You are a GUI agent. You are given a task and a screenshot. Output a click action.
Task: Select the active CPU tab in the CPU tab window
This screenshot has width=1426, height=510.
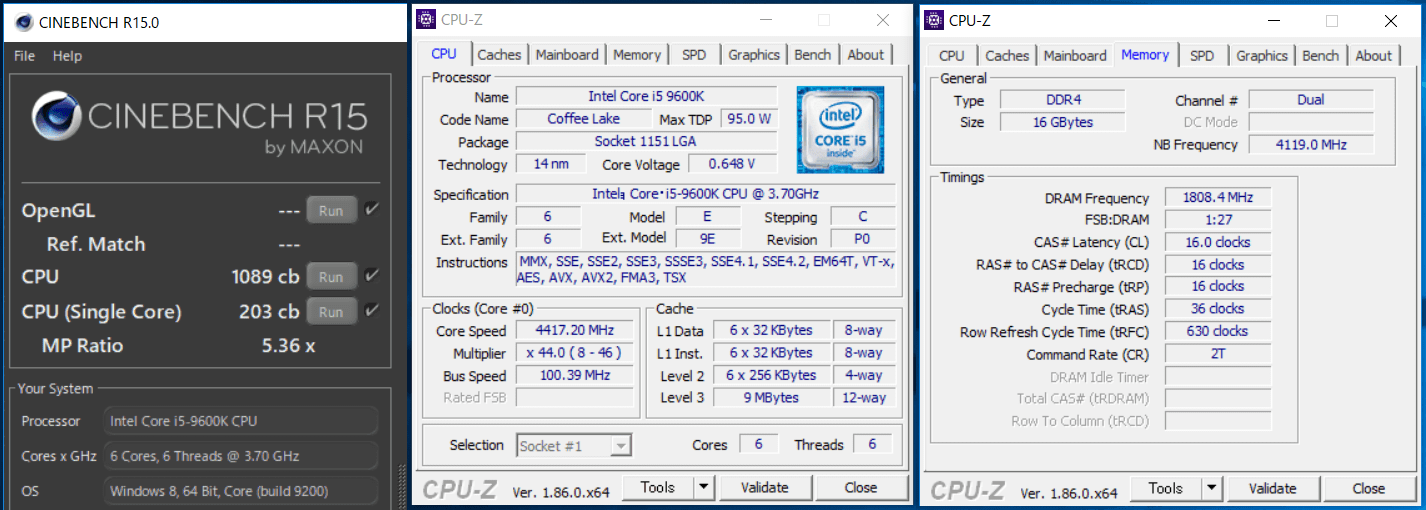coord(444,54)
